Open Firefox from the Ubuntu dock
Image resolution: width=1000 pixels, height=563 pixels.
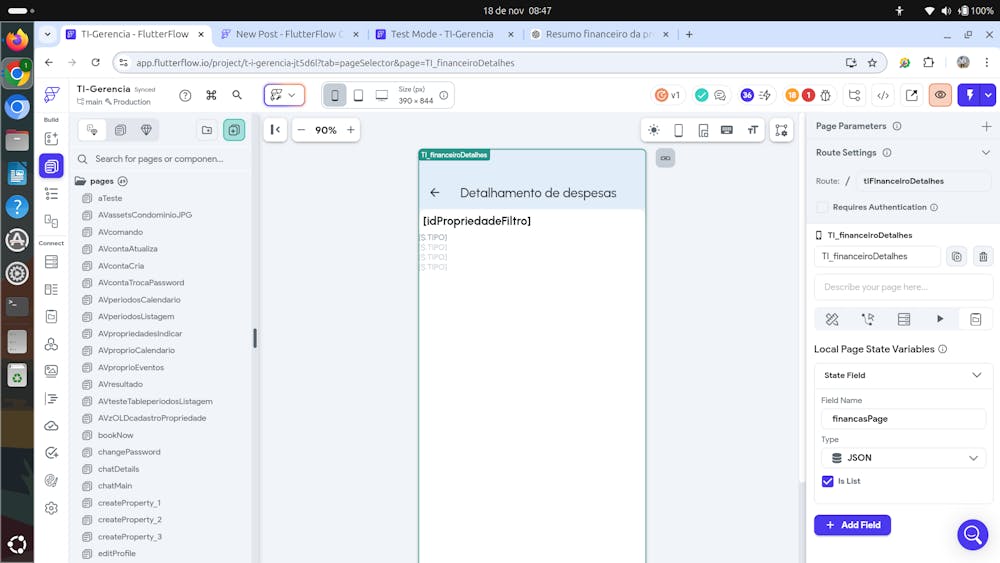pyautogui.click(x=17, y=40)
